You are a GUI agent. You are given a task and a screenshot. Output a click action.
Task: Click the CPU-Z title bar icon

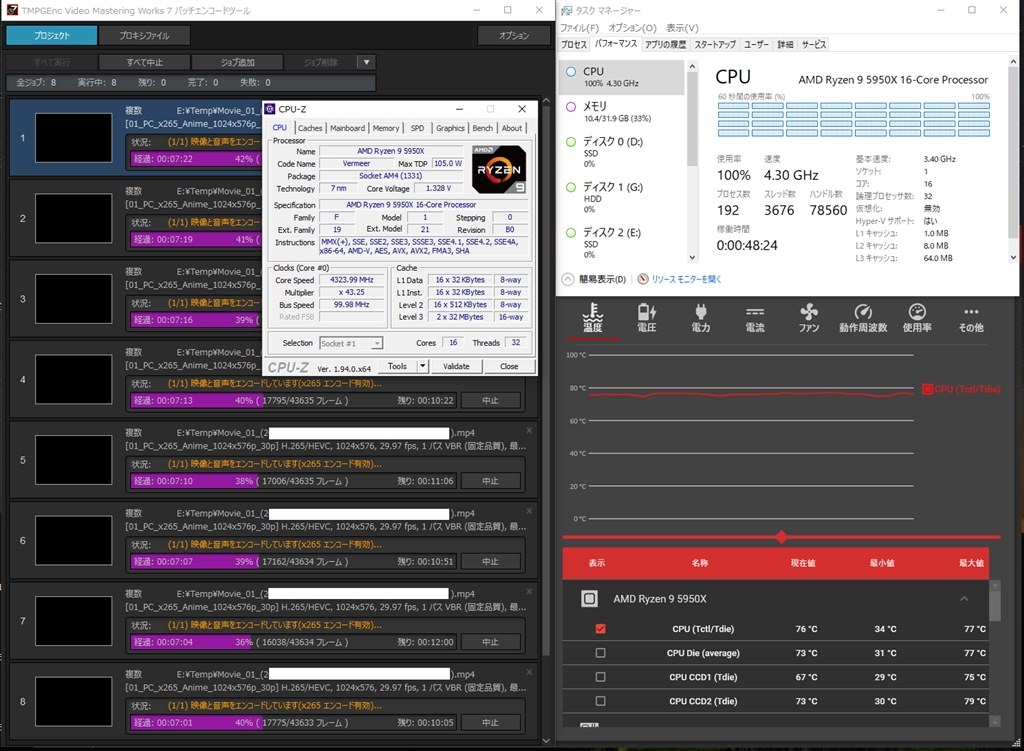click(x=270, y=109)
